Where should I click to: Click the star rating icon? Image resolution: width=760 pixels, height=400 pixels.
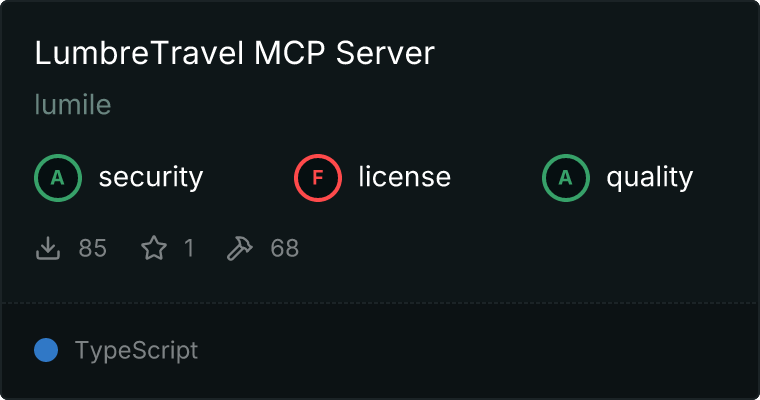click(x=154, y=248)
